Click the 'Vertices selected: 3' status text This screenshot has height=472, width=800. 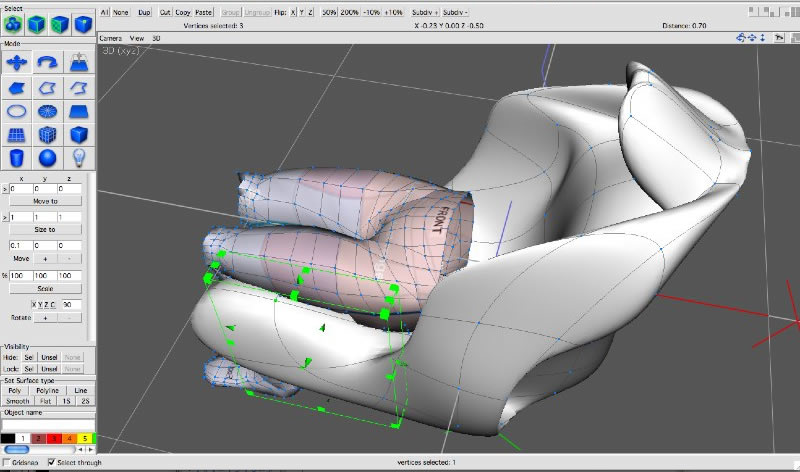click(x=213, y=26)
